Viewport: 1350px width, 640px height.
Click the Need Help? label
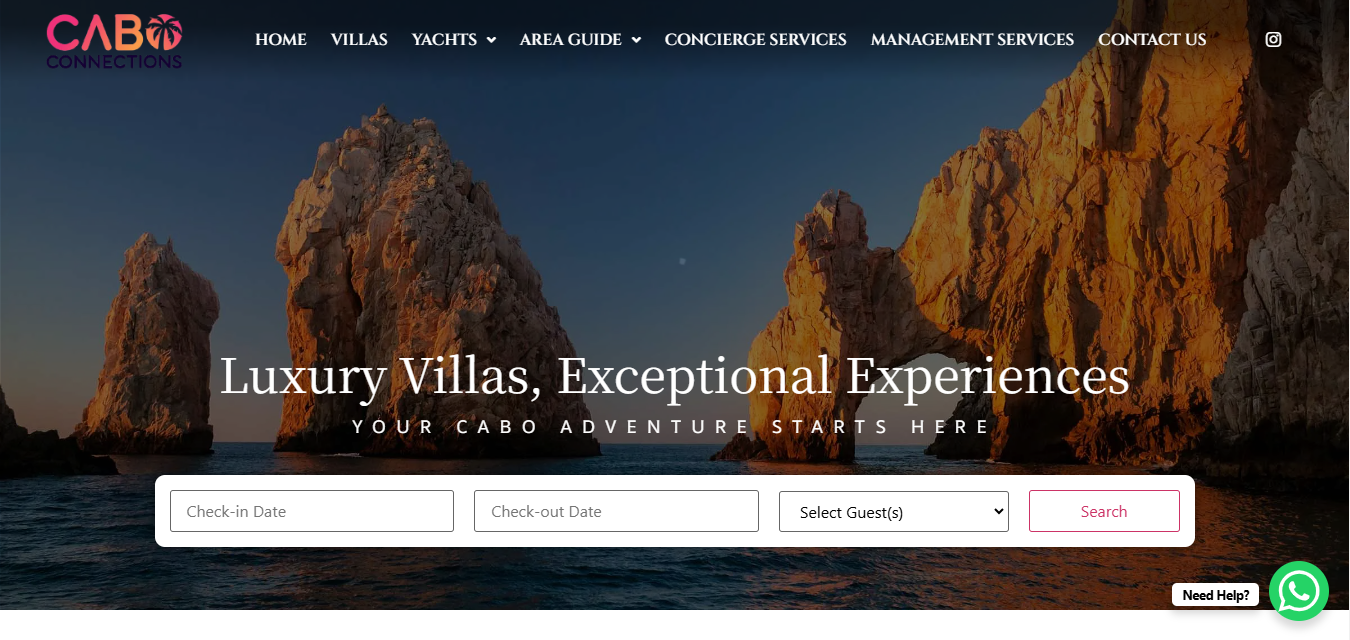point(1215,595)
